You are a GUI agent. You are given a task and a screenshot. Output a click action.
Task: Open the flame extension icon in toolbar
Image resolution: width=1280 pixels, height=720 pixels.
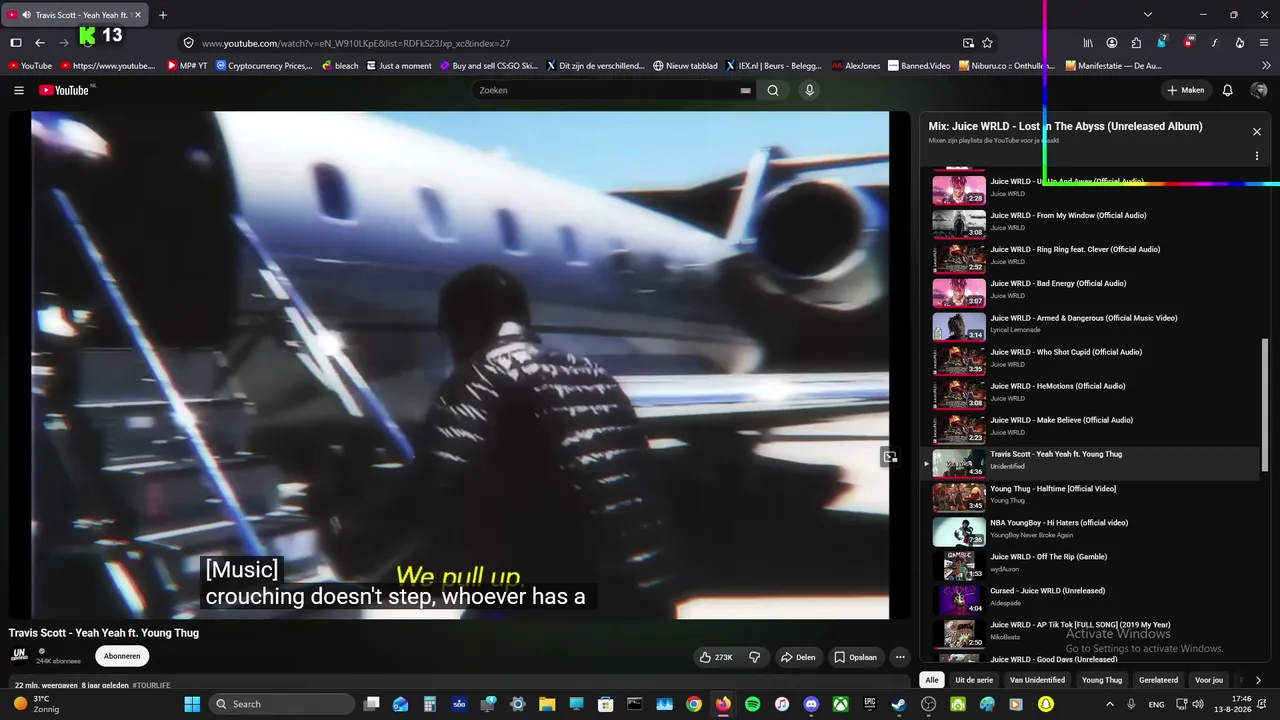pos(1240,43)
